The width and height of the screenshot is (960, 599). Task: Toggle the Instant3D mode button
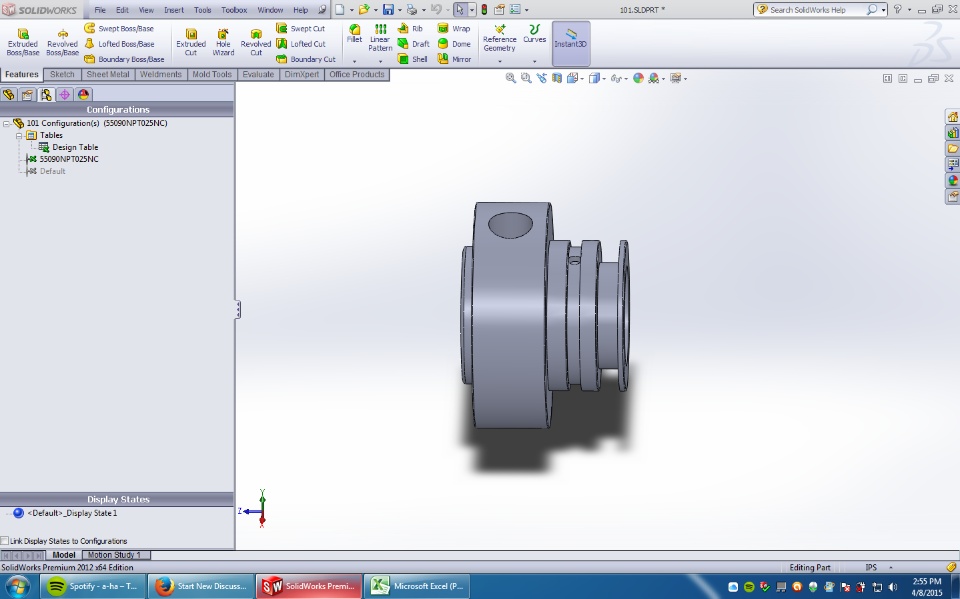tap(571, 43)
